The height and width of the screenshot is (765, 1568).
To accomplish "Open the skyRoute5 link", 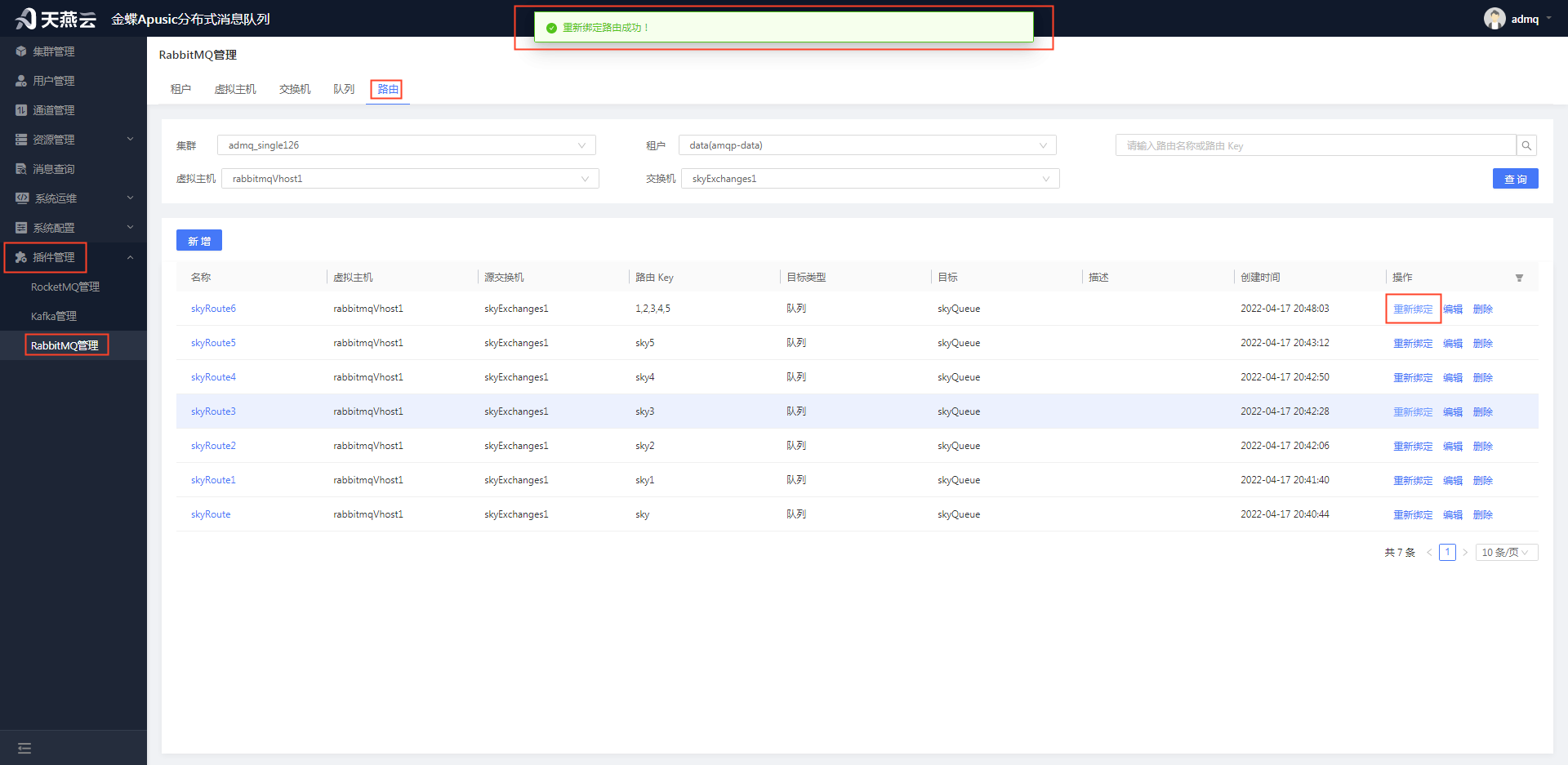I will (x=213, y=343).
